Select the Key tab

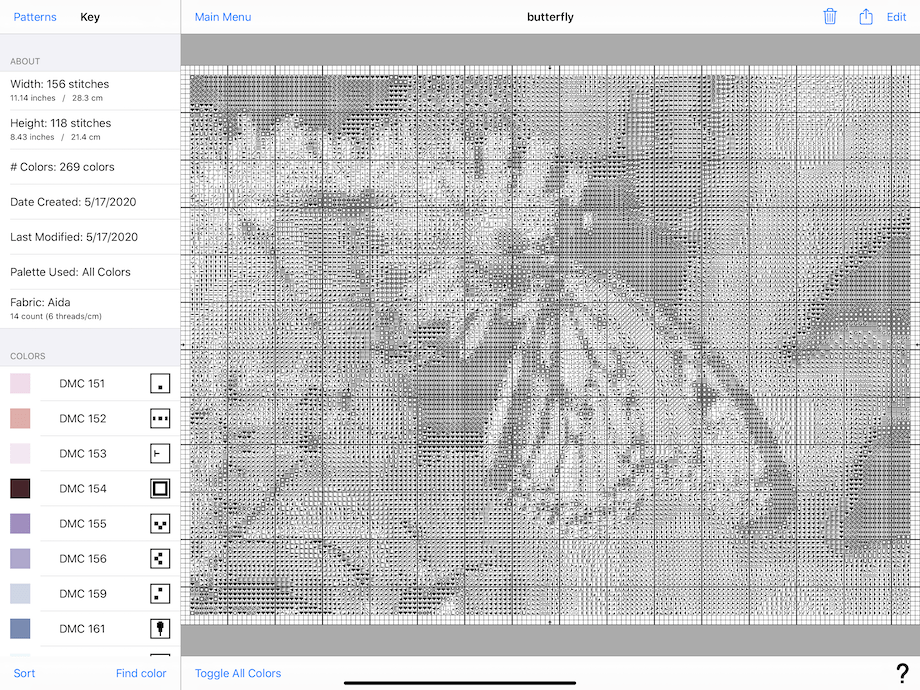tap(89, 17)
